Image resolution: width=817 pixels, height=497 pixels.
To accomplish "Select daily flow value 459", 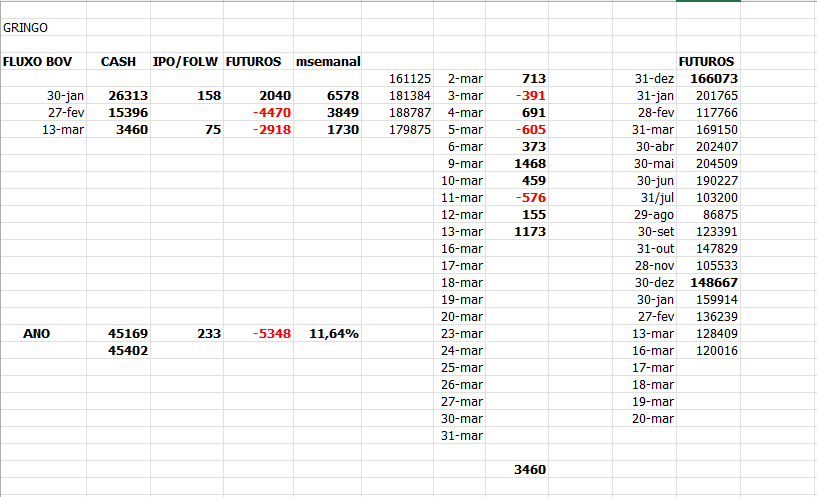I will click(517, 181).
